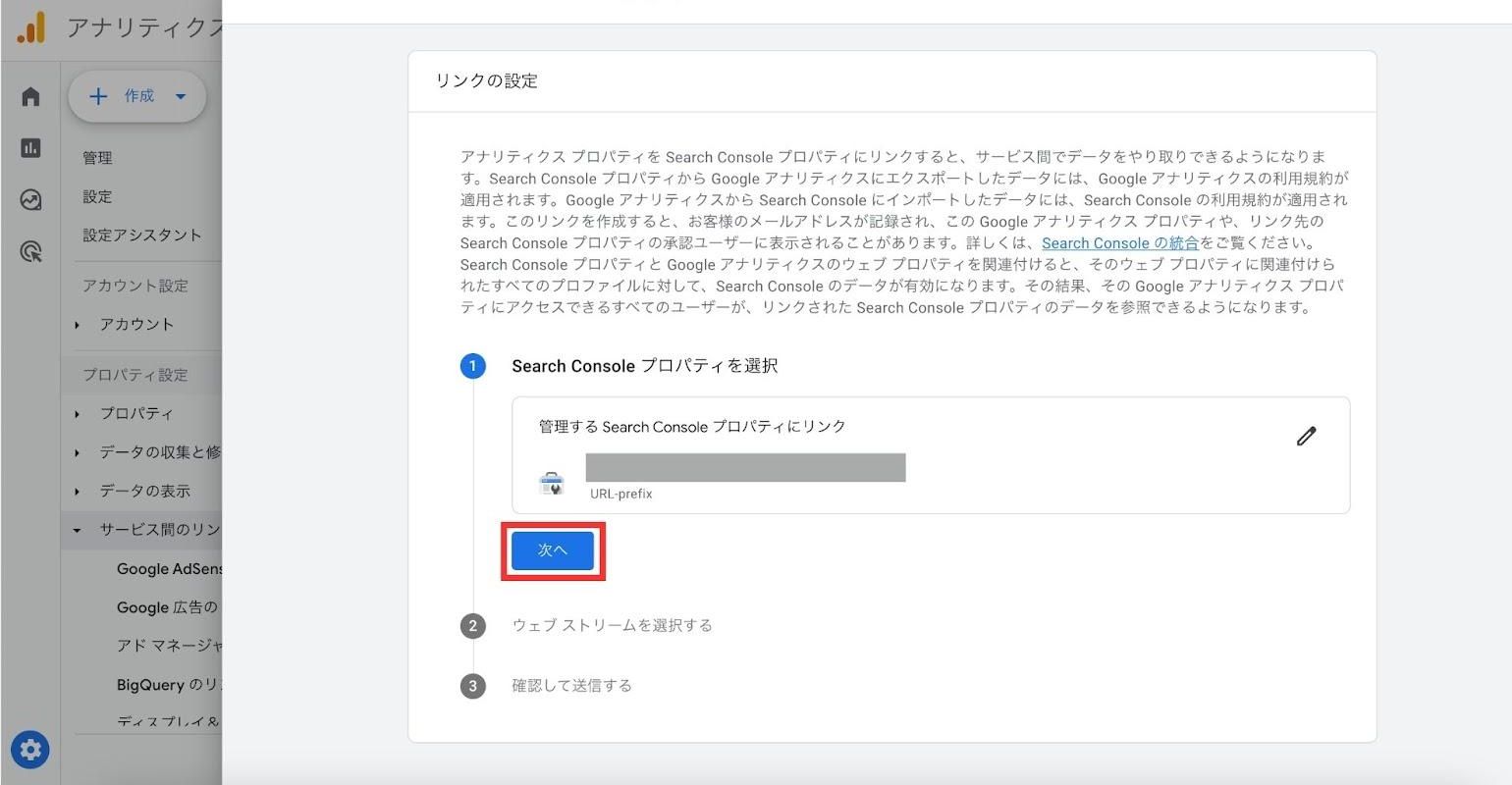Viewport: 1512px width, 785px height.
Task: Click the プロパティ設定 section header
Action: 135,375
